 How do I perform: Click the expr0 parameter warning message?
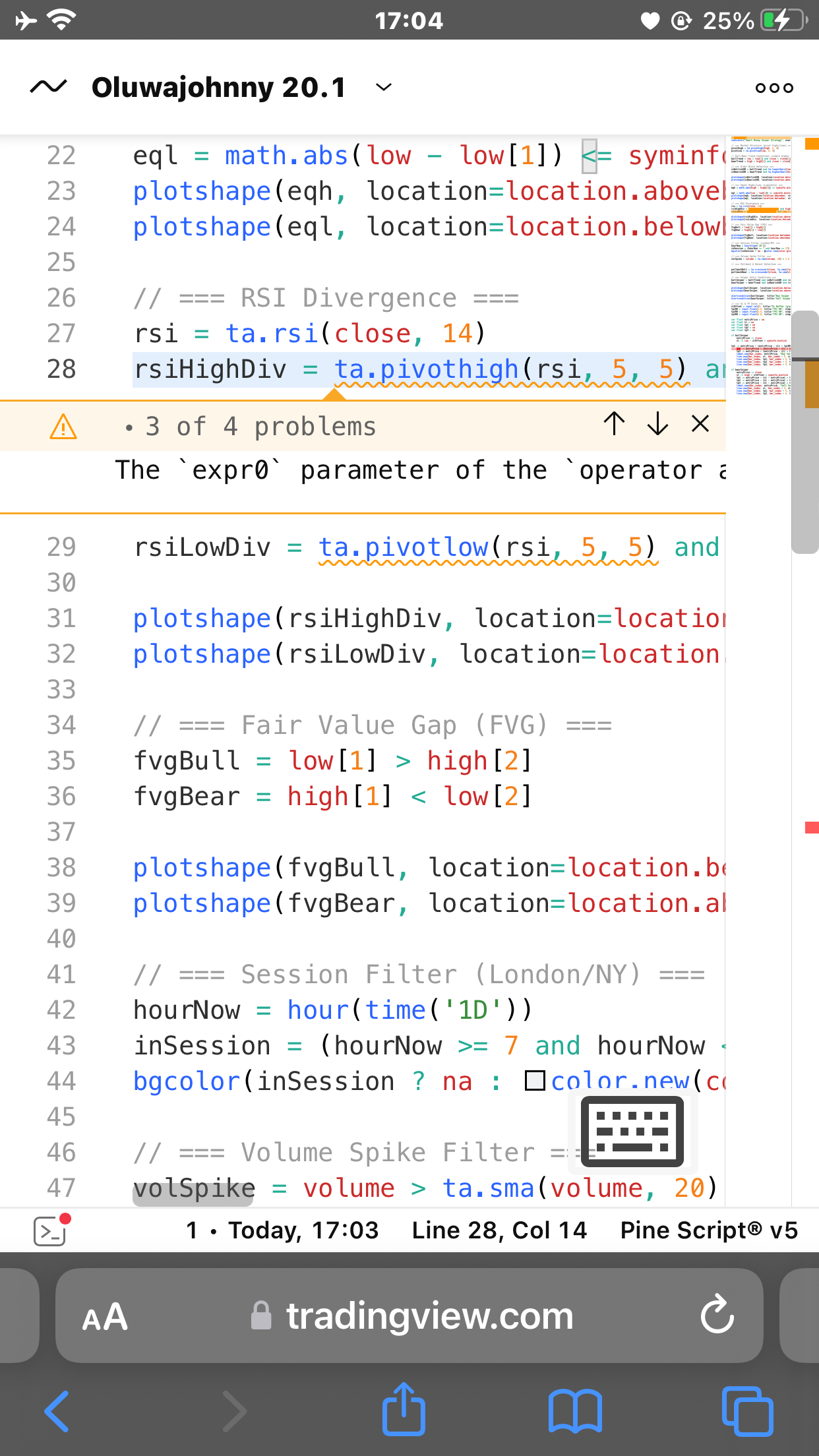[421, 470]
